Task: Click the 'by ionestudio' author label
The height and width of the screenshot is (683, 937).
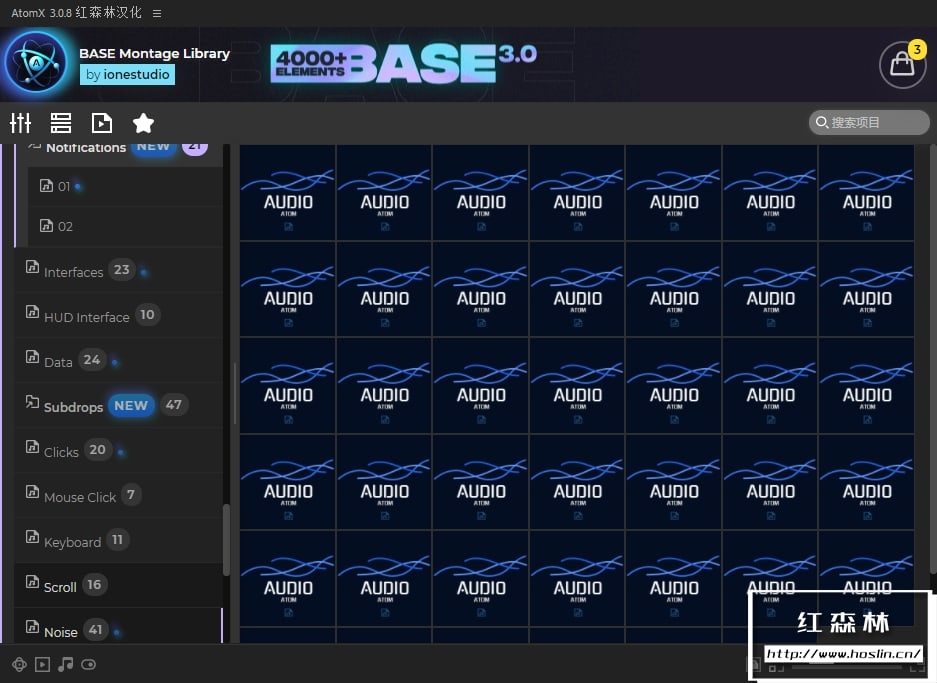Action: tap(127, 75)
